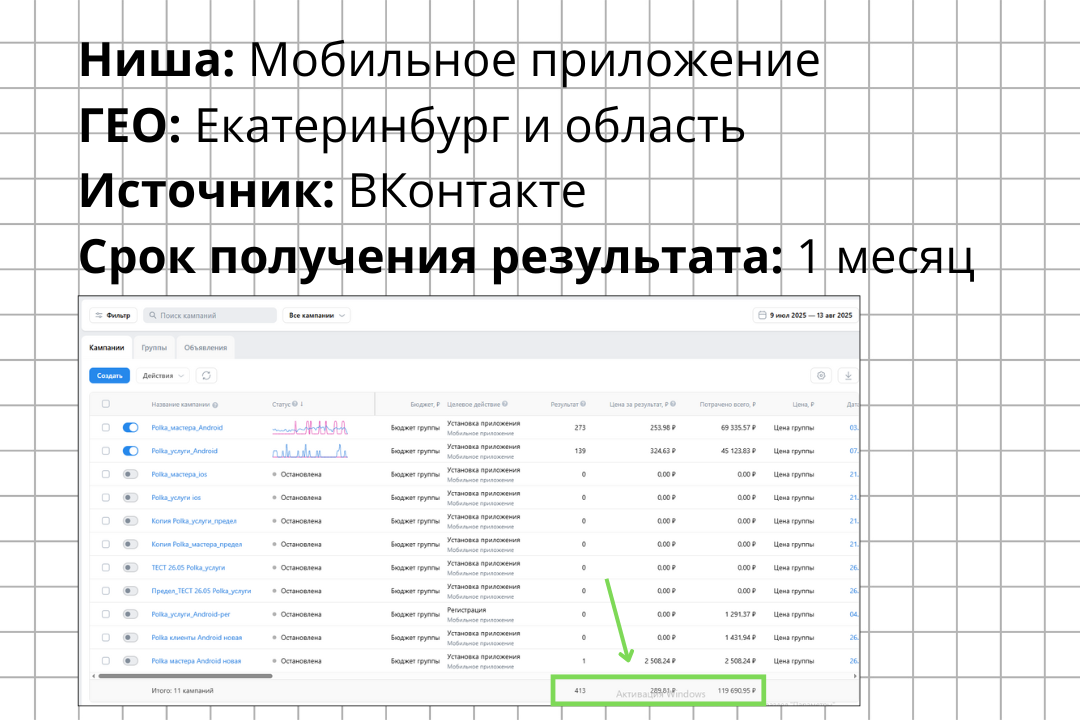The height and width of the screenshot is (720, 1080).
Task: Click left arrow of horizontal table scrollbar
Action: 94,676
